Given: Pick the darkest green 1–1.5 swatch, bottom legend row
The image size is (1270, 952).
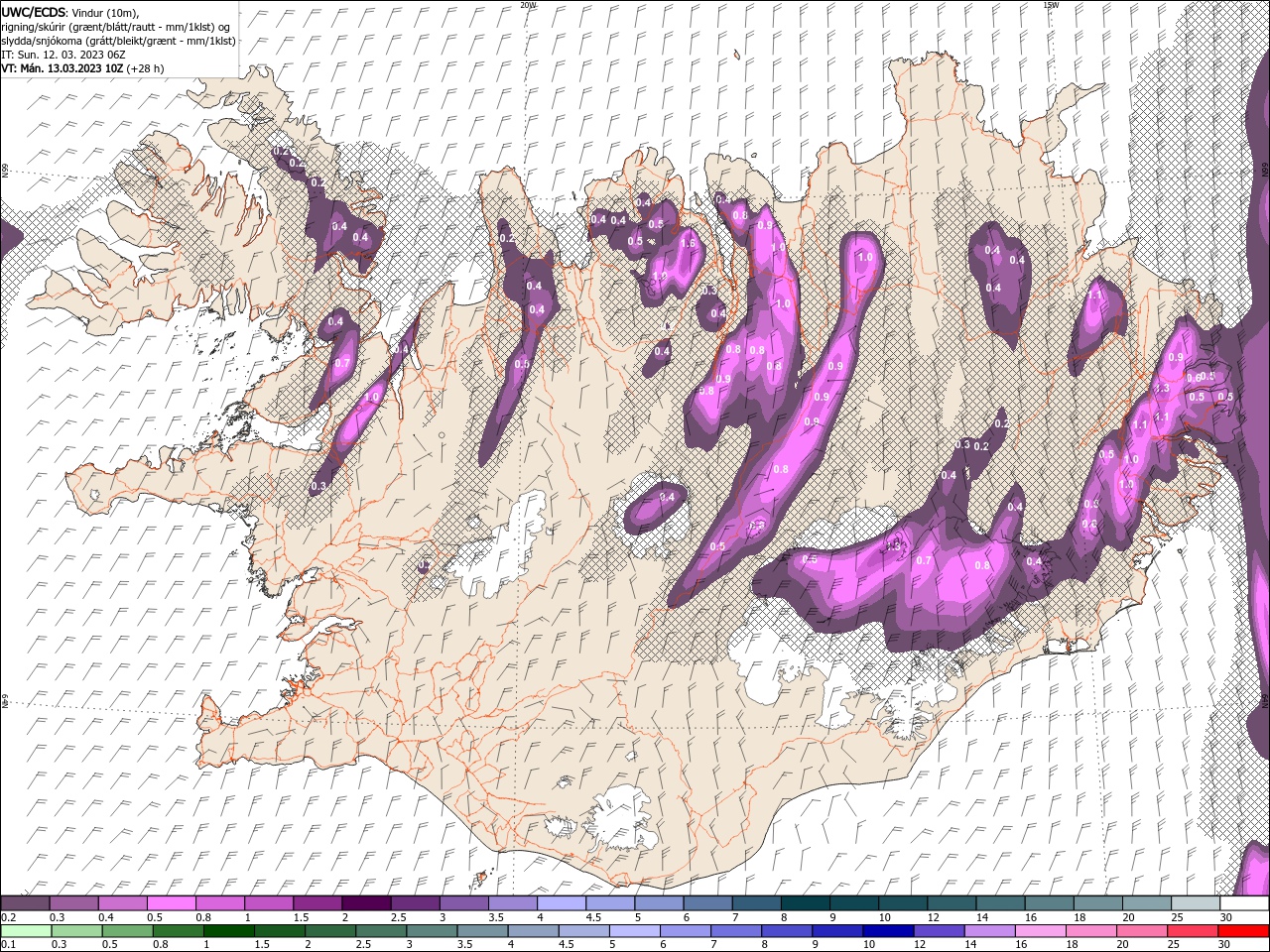Looking at the screenshot, I should pos(229,931).
